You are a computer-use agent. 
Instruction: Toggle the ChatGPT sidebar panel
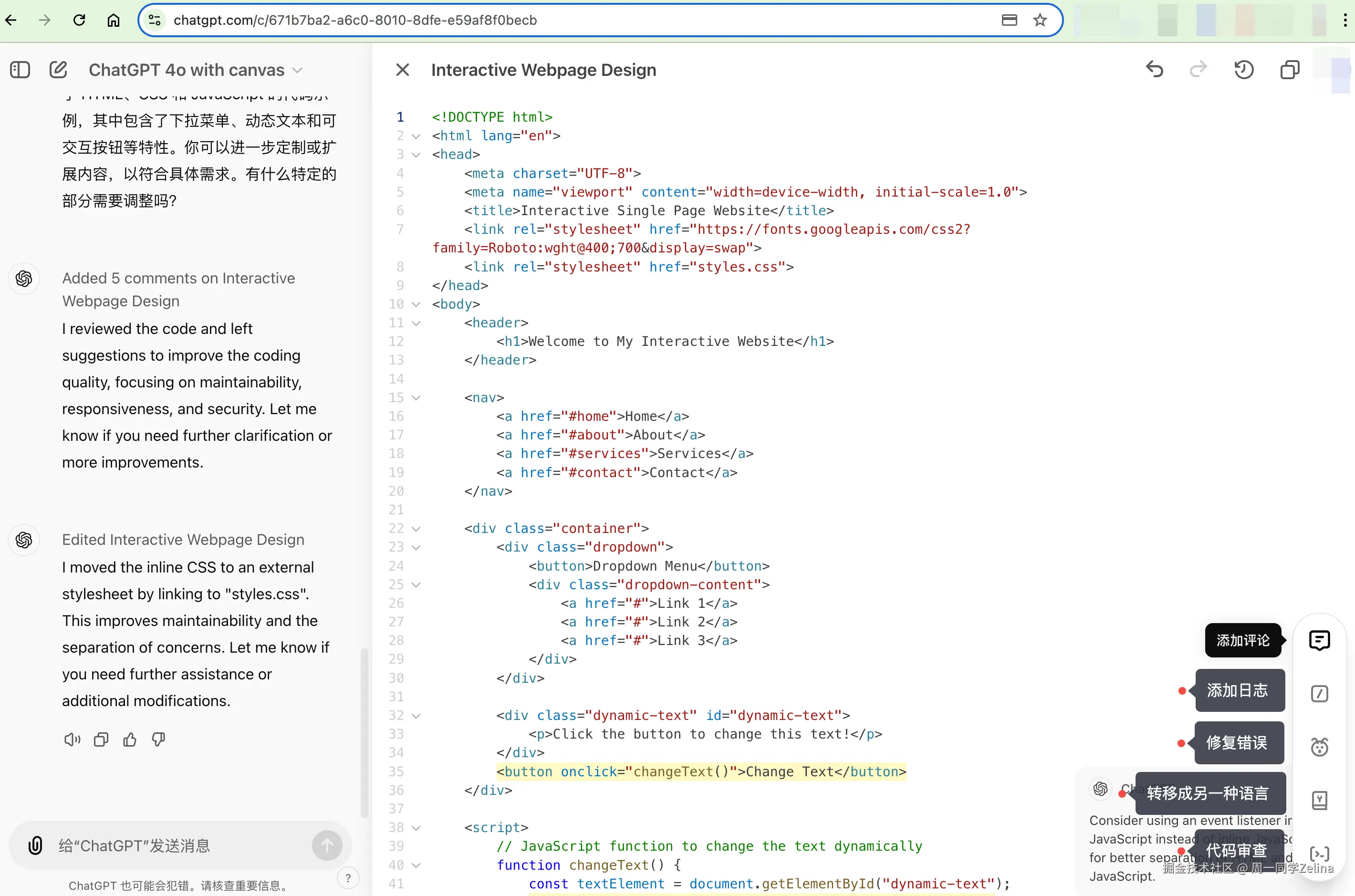20,70
